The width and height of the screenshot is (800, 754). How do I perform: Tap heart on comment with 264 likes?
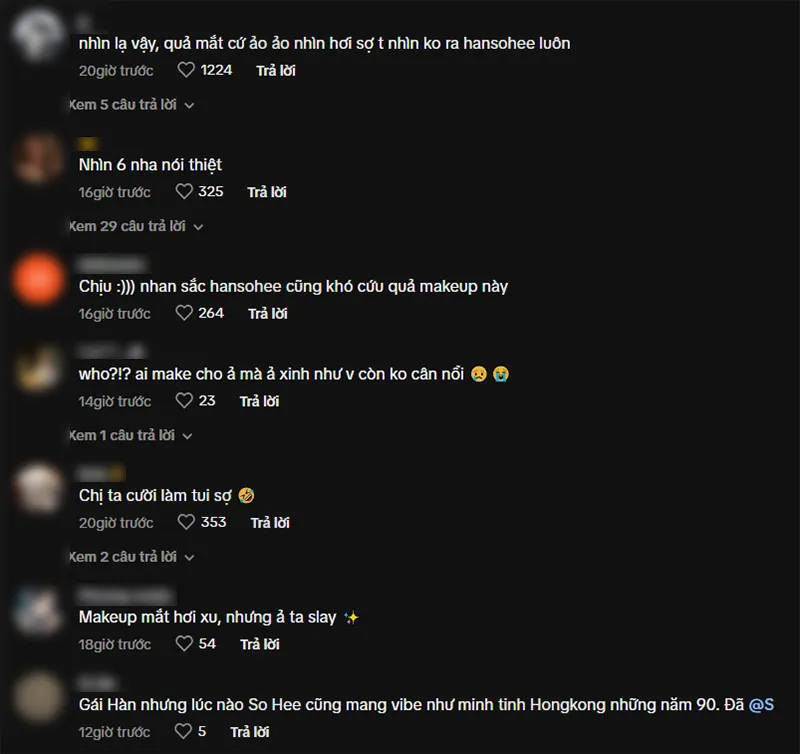point(184,313)
